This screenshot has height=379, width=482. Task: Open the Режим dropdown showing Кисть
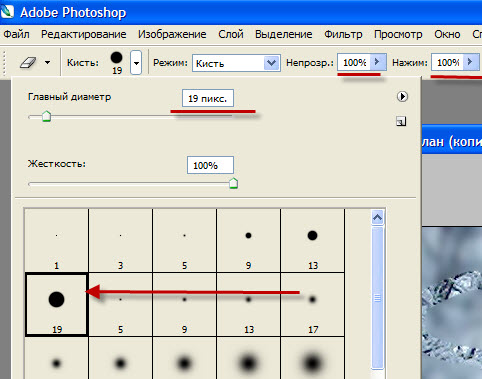[x=236, y=63]
